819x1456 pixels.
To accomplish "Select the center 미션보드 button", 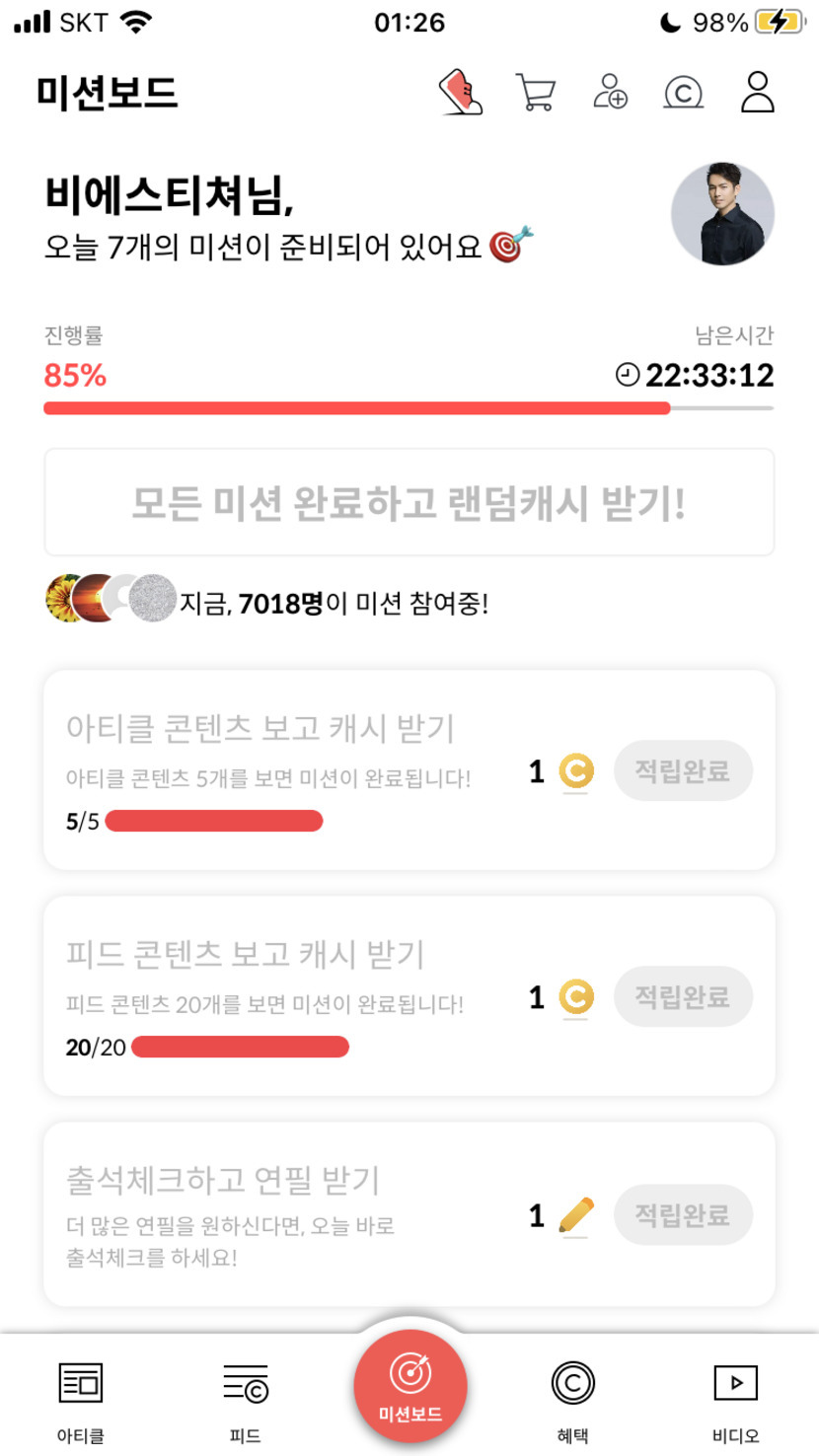I will coord(410,1386).
